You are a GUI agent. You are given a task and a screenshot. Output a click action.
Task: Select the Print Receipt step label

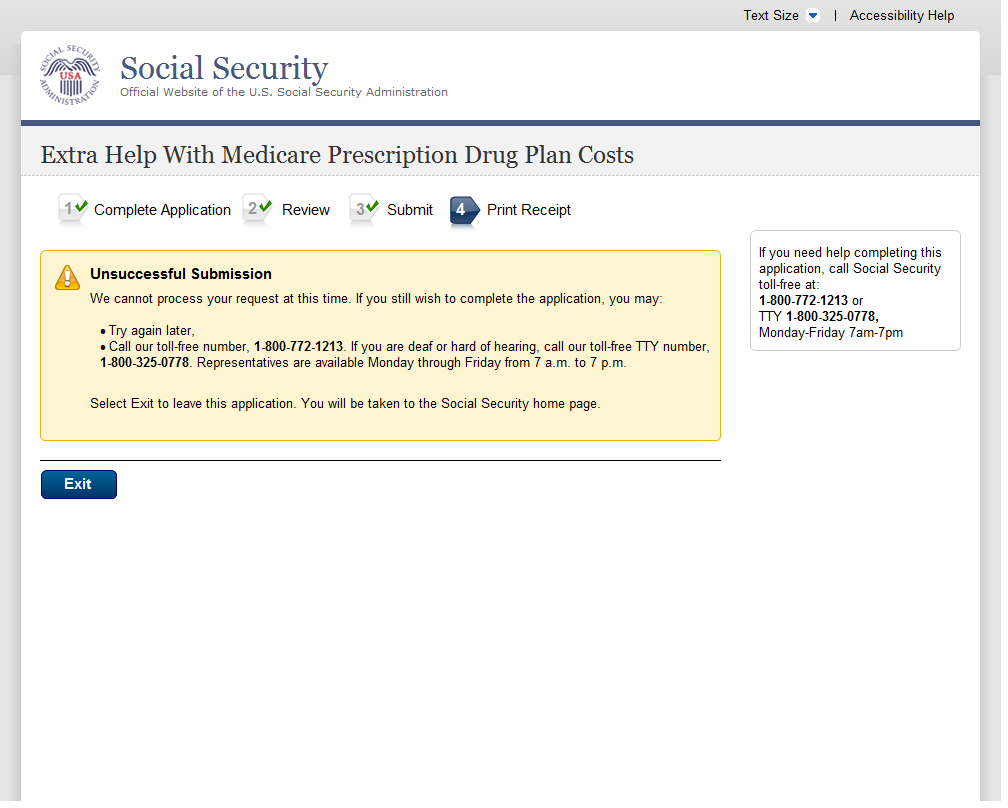point(529,210)
